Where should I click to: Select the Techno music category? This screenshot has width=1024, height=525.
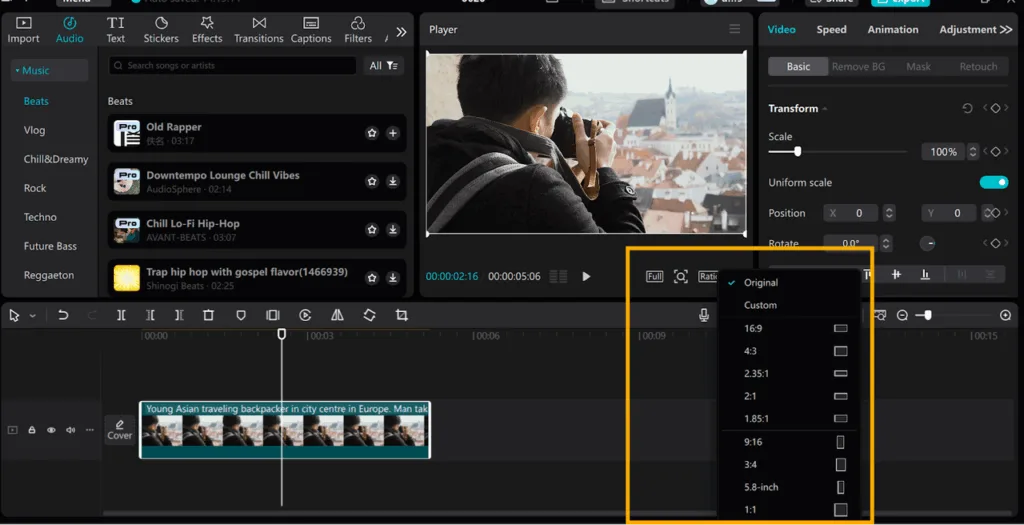point(40,217)
